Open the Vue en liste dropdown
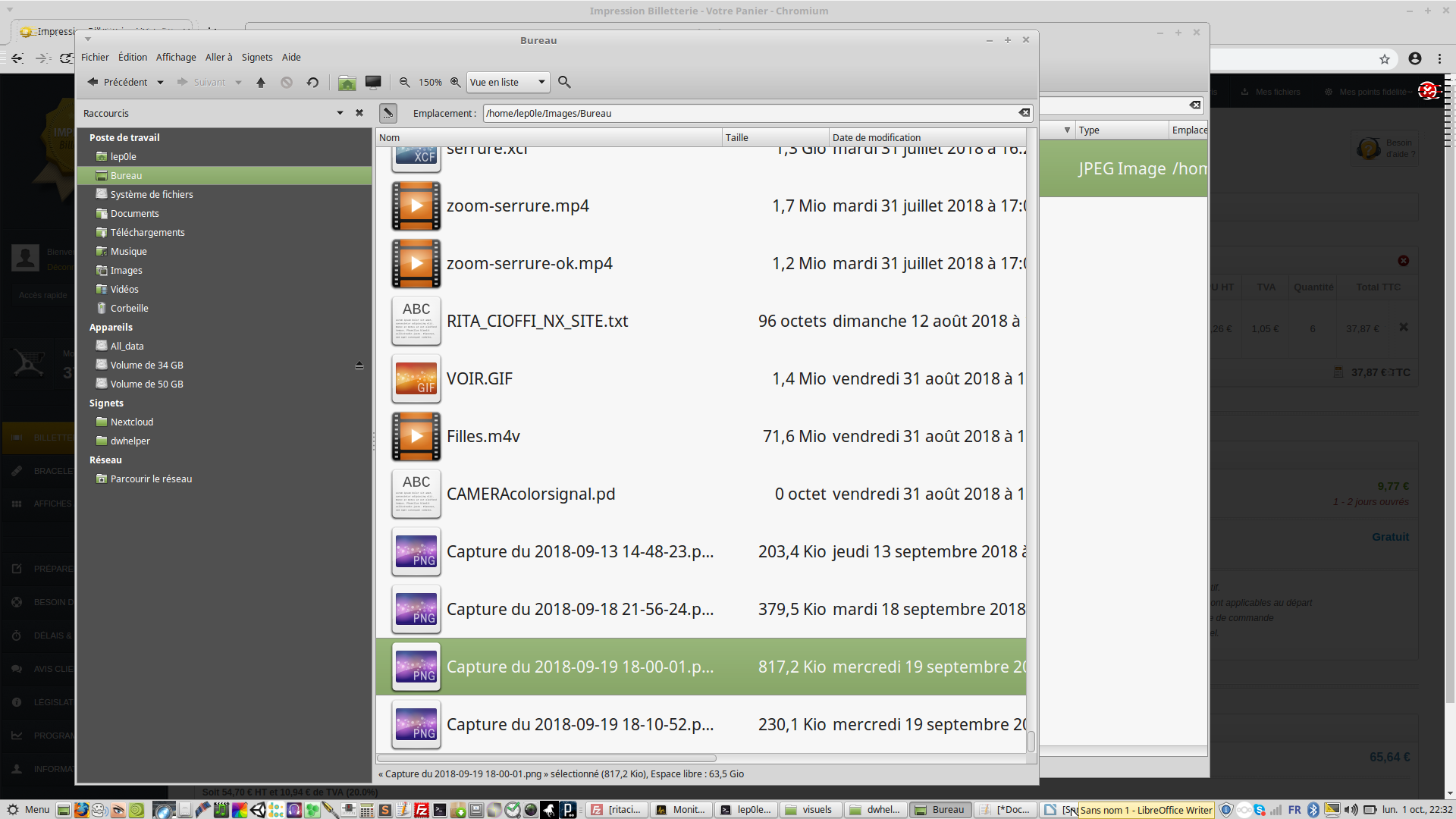The height and width of the screenshot is (819, 1456). [507, 83]
